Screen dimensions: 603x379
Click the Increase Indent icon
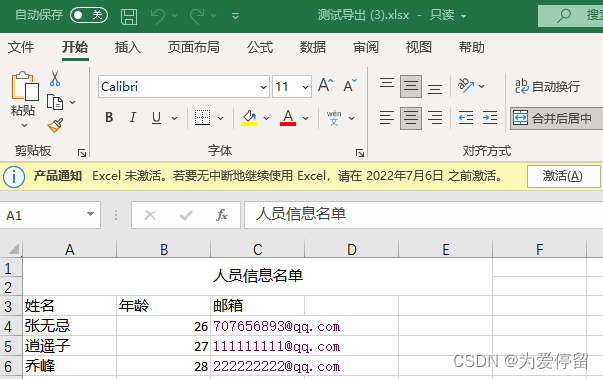coord(490,118)
